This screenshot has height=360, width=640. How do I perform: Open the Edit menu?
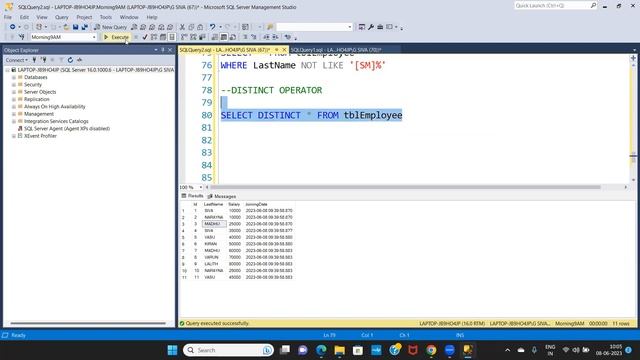tap(24, 17)
